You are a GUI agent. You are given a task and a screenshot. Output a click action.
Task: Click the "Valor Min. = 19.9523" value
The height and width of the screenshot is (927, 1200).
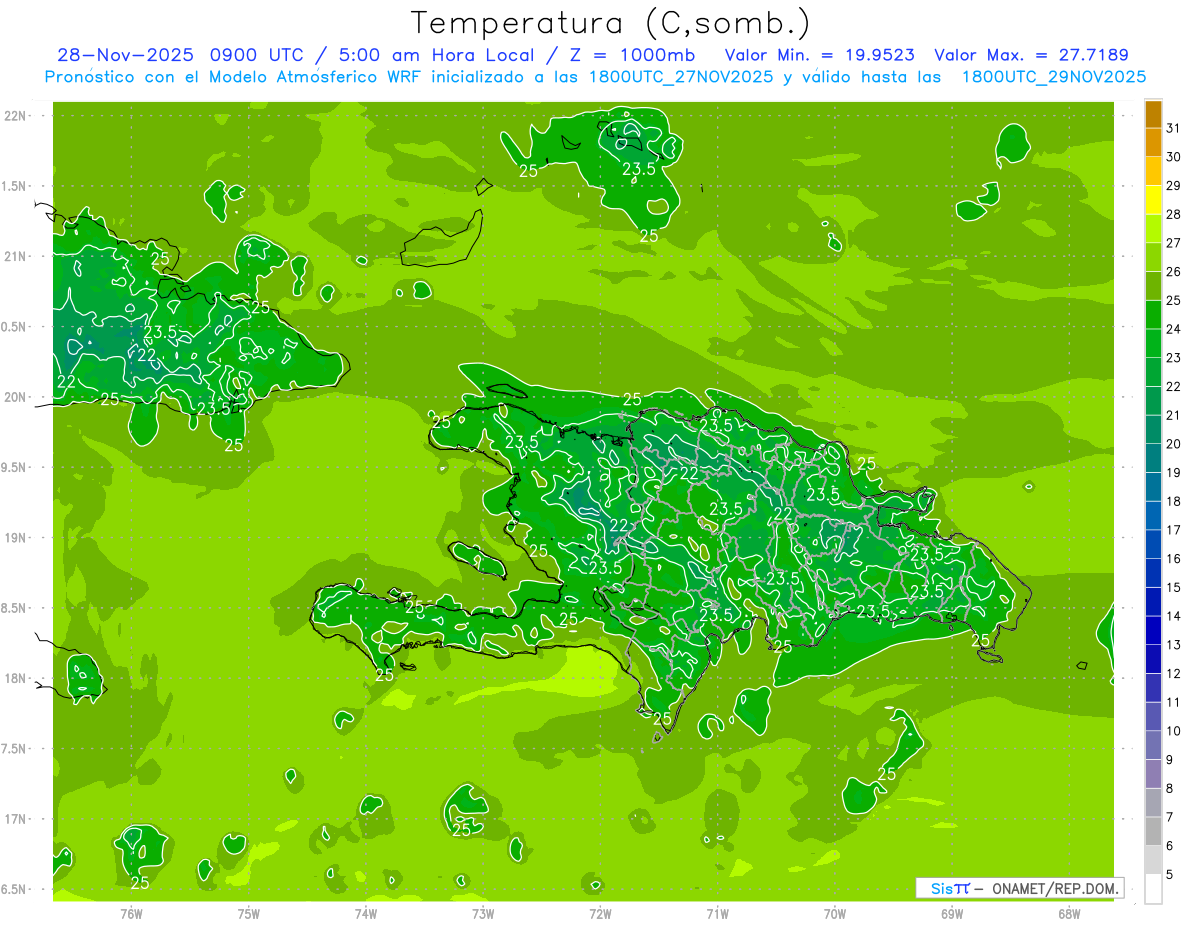pyautogui.click(x=819, y=55)
